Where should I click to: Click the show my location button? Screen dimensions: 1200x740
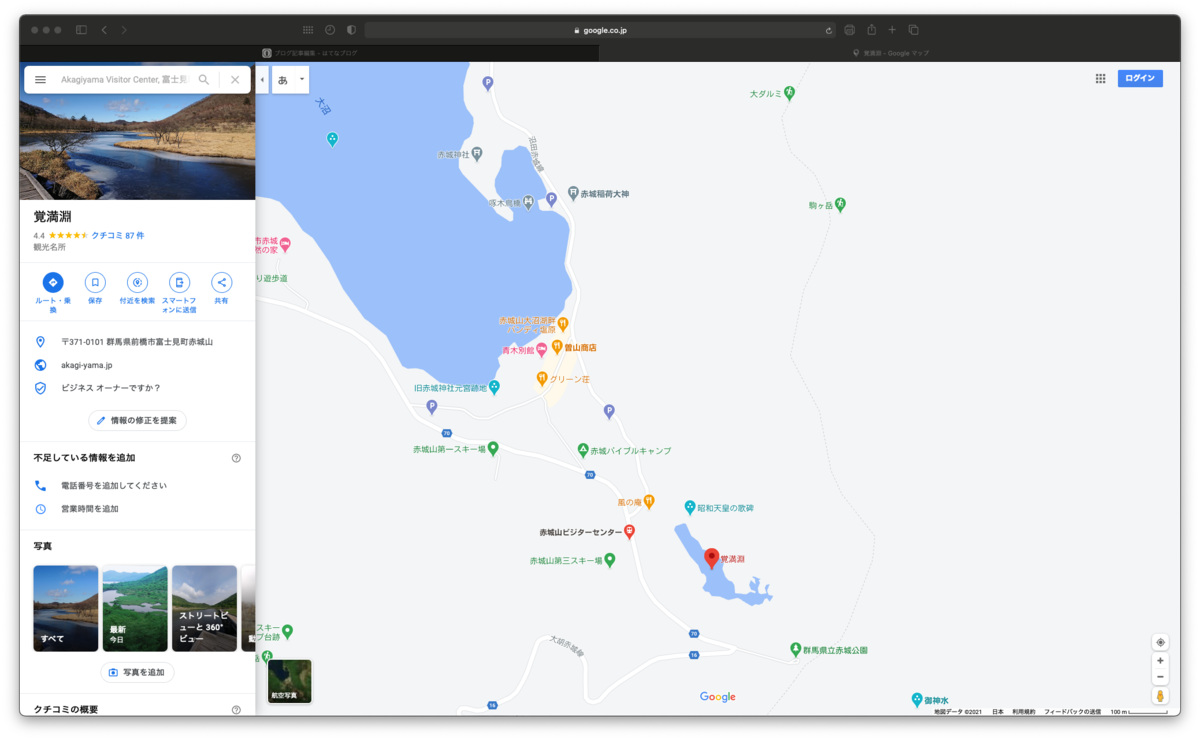pos(1160,642)
